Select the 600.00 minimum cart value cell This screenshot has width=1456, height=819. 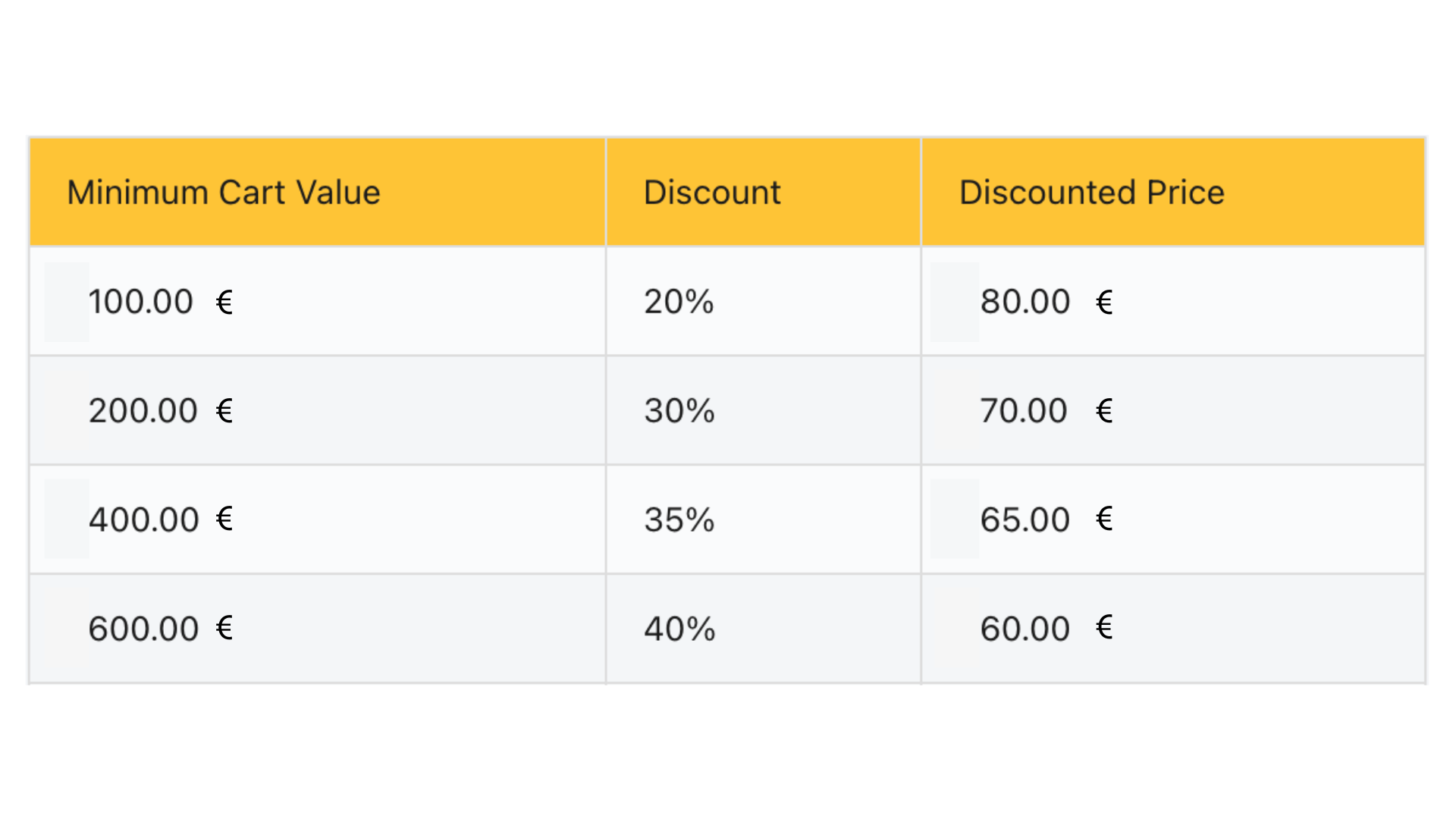(x=317, y=629)
